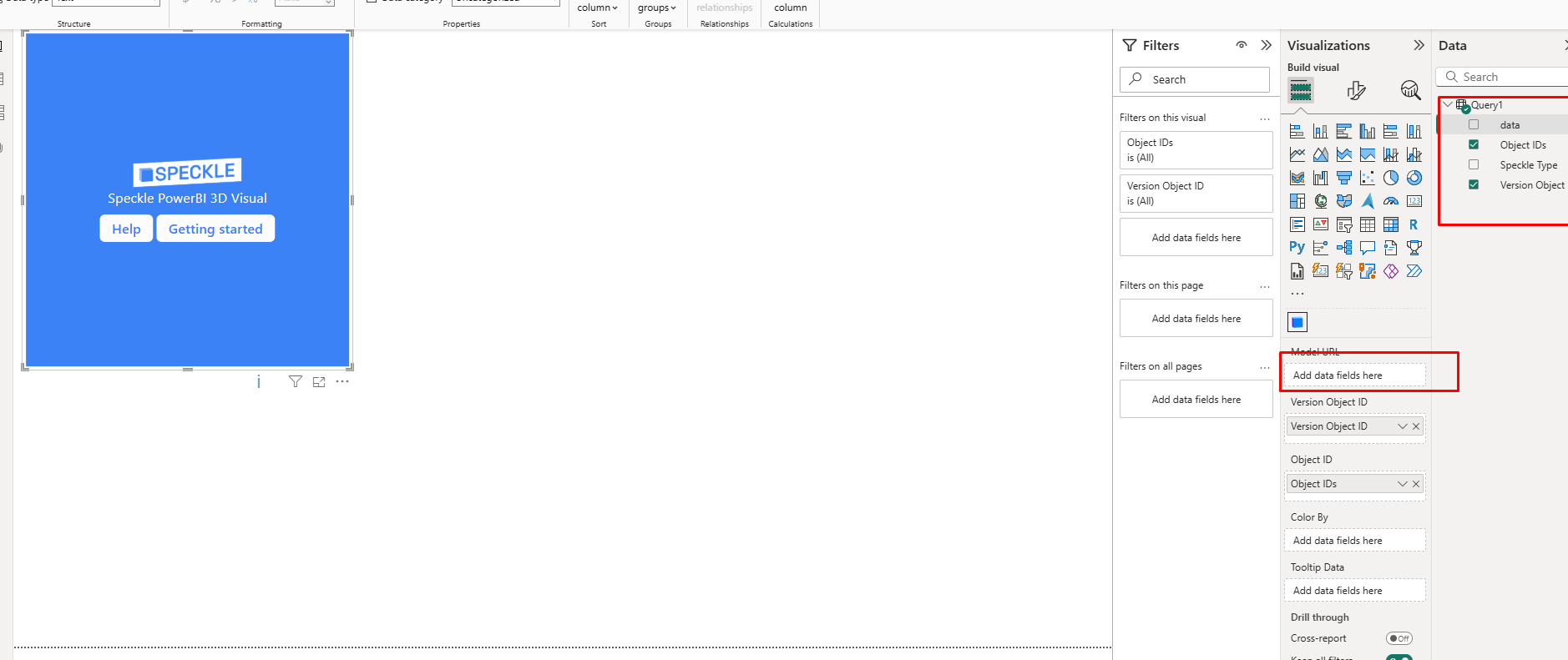
Task: Tick the Speckle Type field checkbox
Action: pos(1474,164)
